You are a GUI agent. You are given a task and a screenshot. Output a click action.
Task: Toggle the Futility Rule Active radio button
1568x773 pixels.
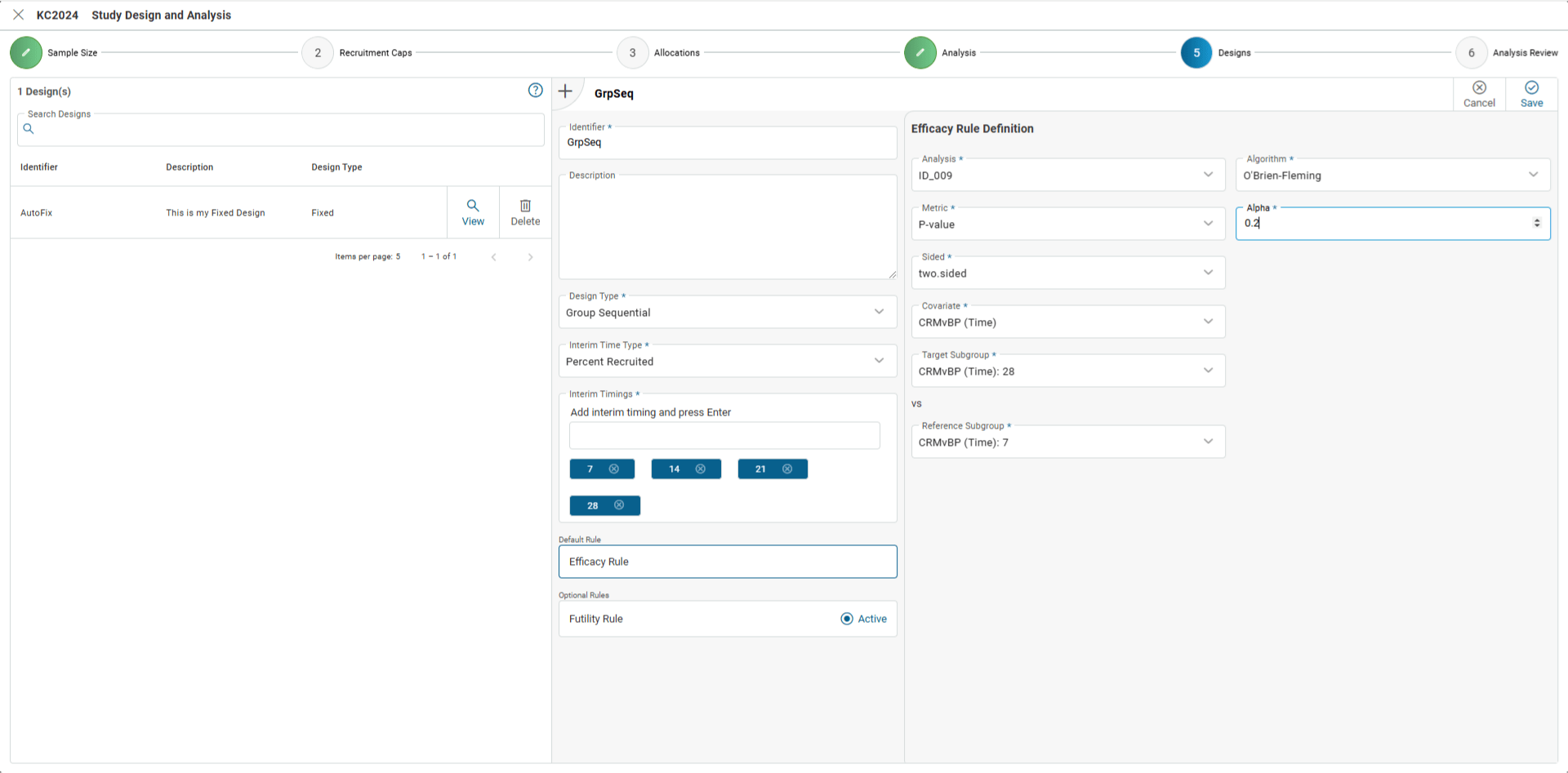847,619
